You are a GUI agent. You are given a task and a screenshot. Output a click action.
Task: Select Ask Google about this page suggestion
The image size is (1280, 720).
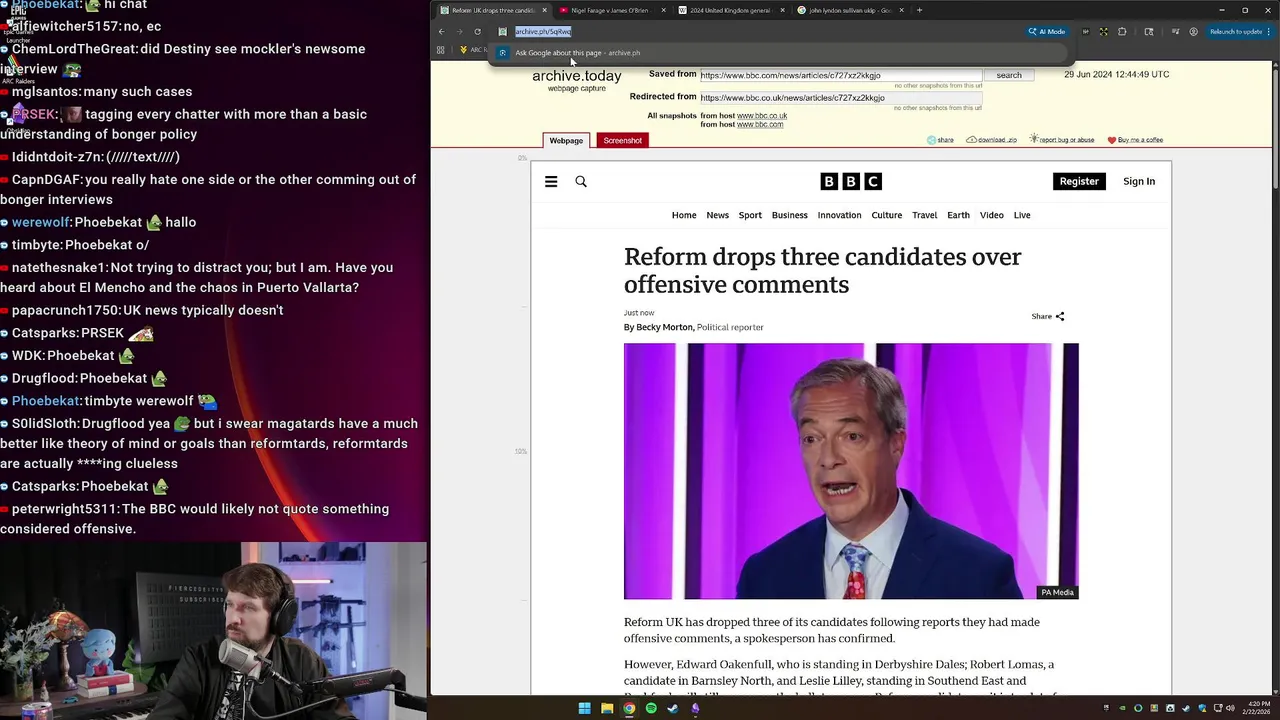tap(780, 53)
